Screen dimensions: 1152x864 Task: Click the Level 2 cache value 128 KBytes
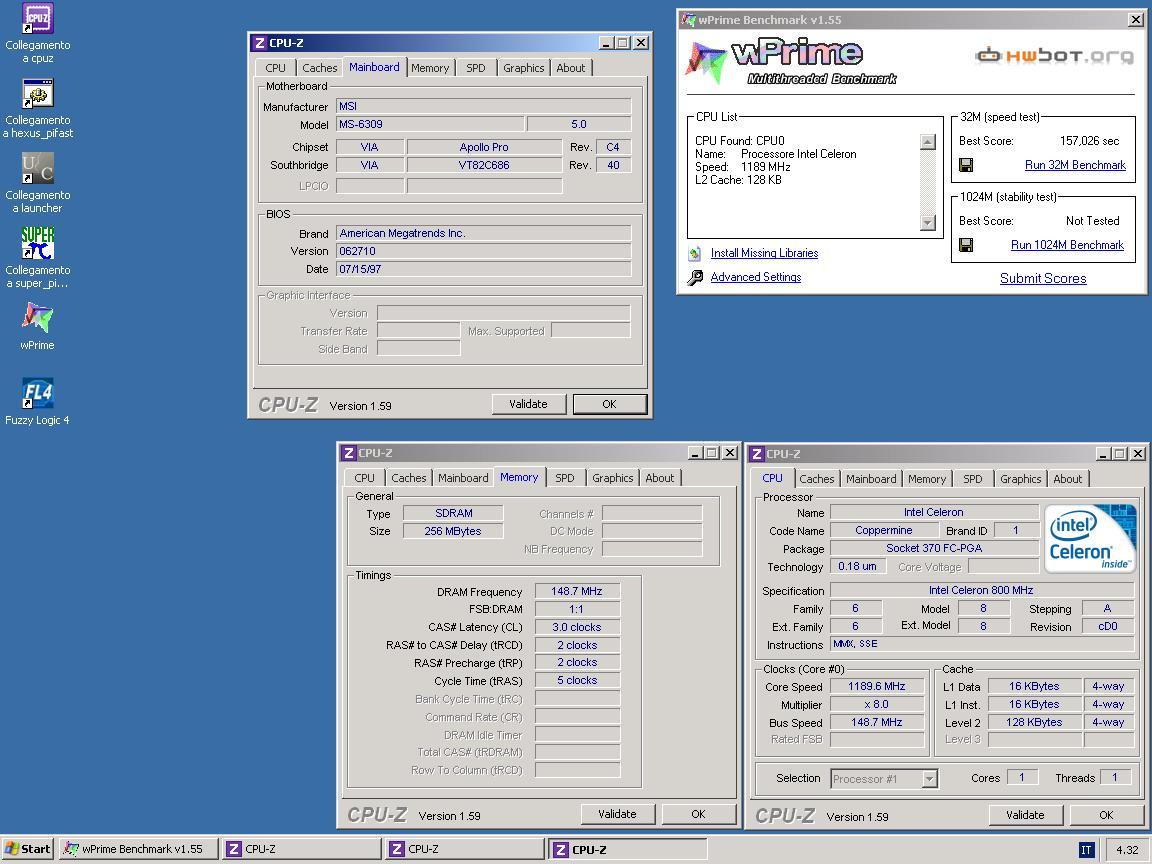click(1034, 722)
